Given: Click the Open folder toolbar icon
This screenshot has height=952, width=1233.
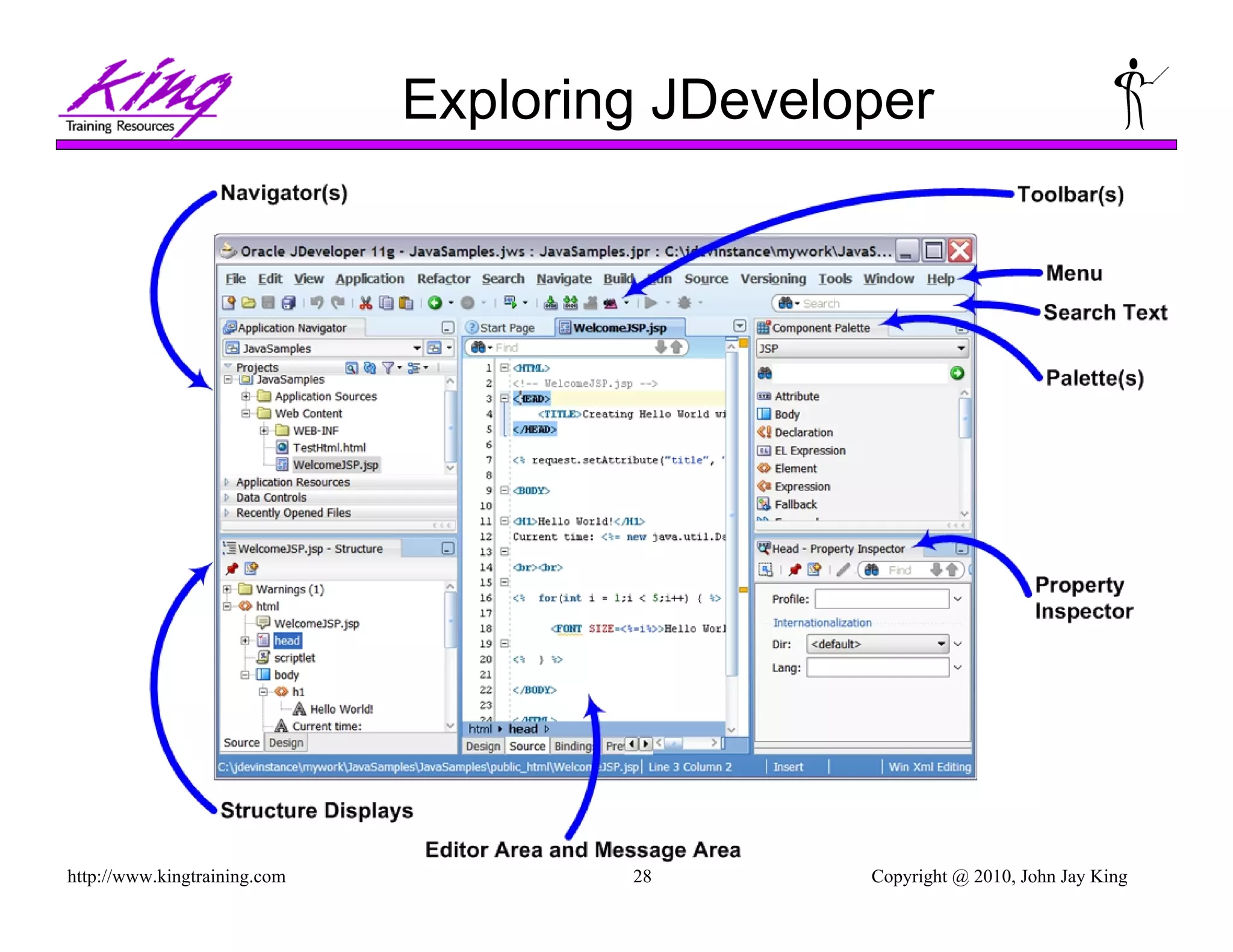Looking at the screenshot, I should point(249,303).
